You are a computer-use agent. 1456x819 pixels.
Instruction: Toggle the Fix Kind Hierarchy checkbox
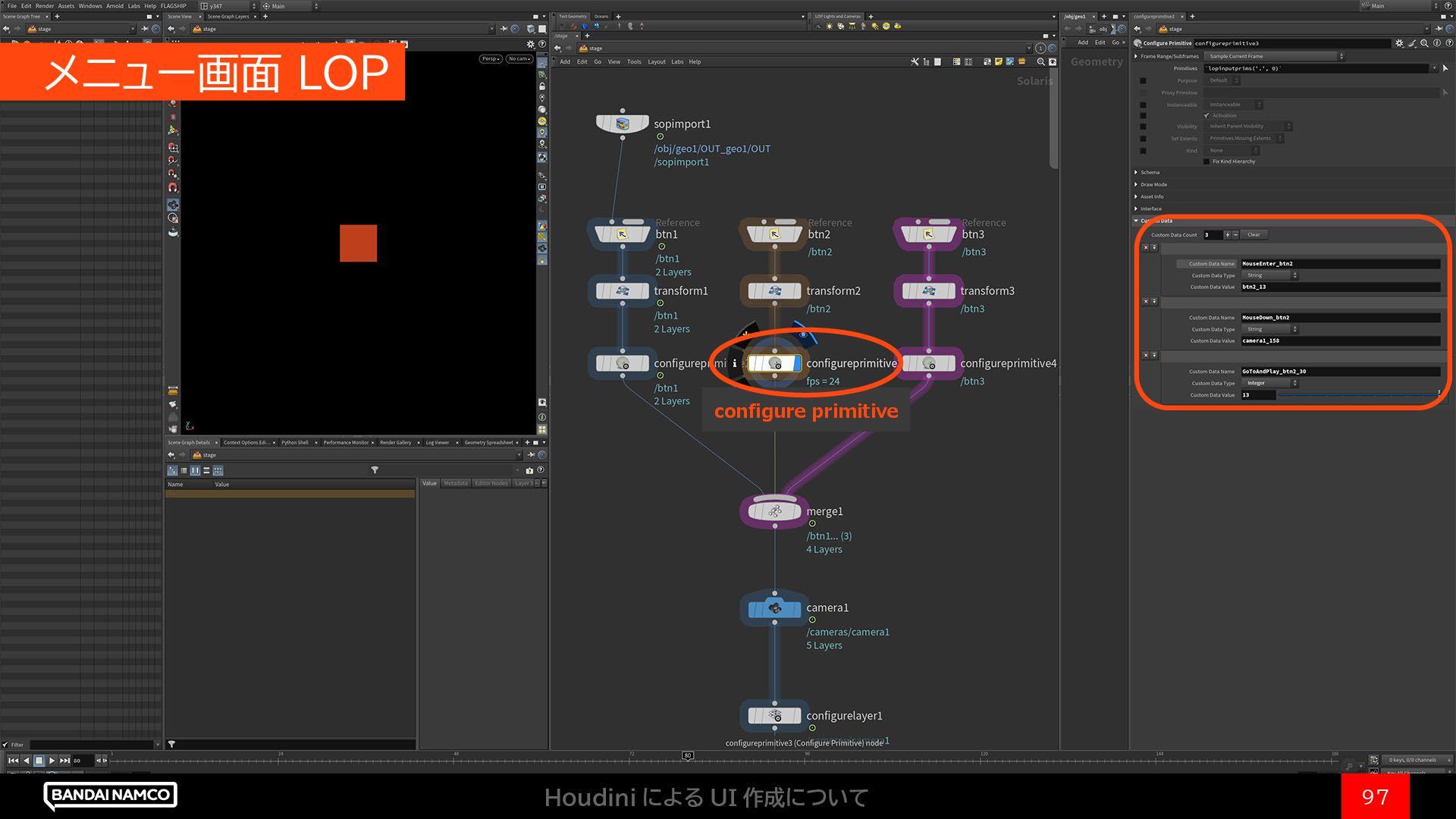[x=1207, y=162]
